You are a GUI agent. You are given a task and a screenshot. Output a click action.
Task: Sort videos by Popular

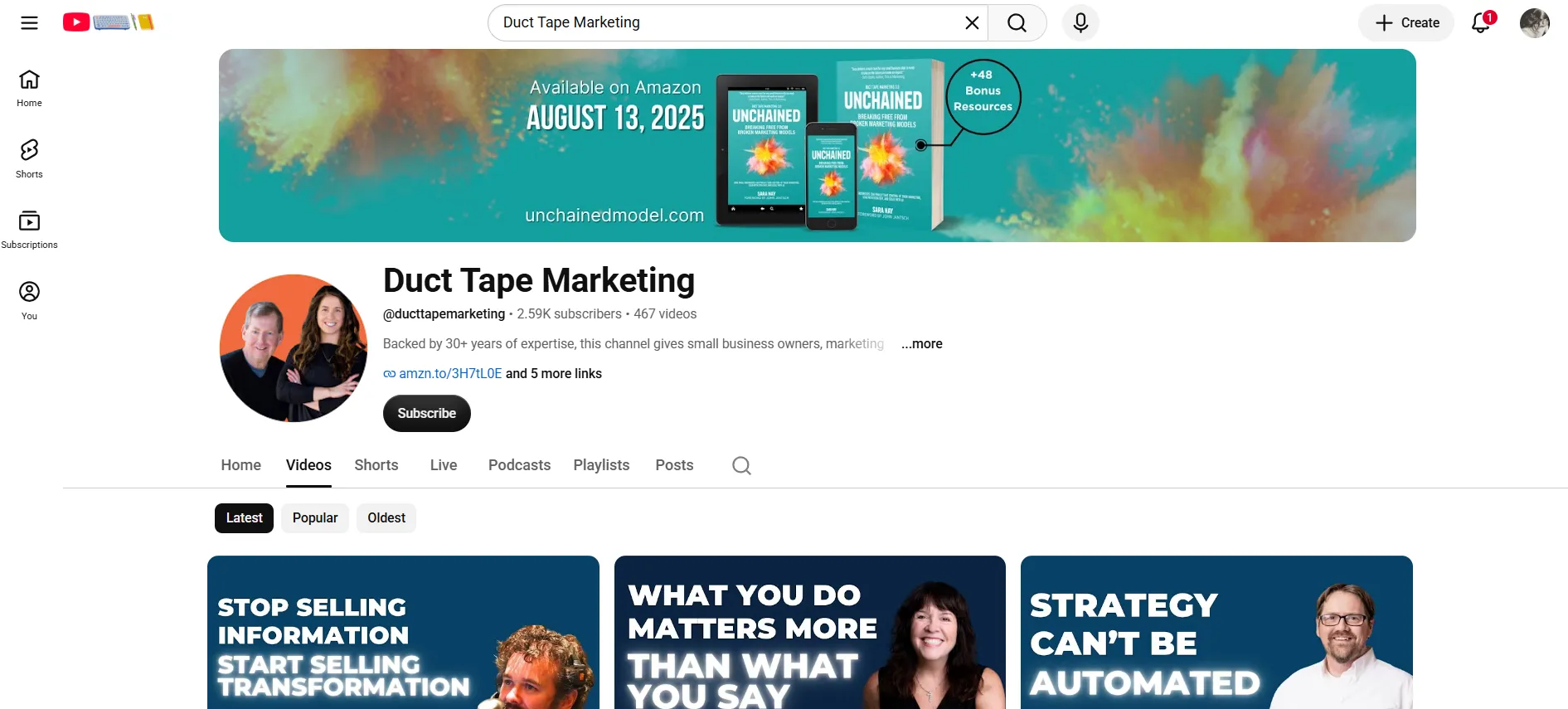(315, 517)
